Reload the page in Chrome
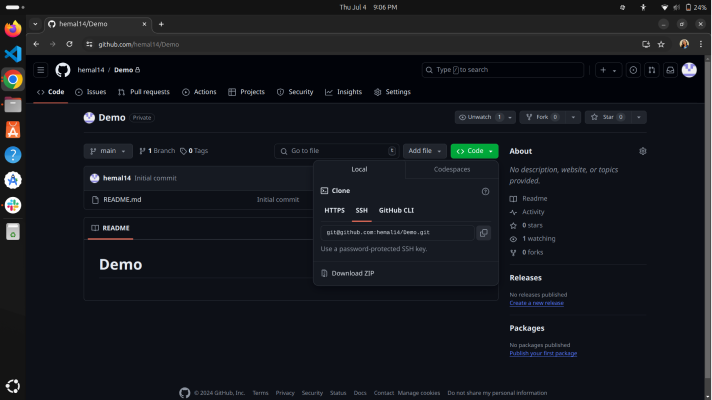The width and height of the screenshot is (712, 400). pyautogui.click(x=69, y=44)
